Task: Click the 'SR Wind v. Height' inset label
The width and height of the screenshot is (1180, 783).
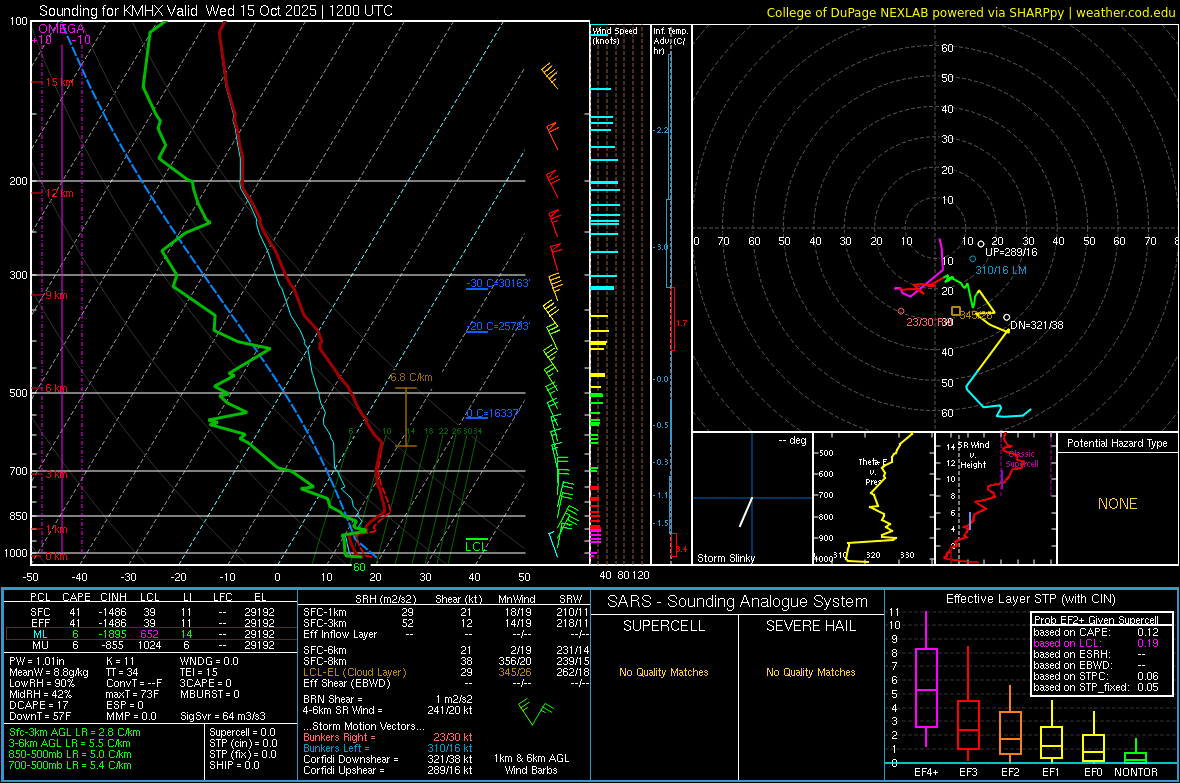Action: pos(974,455)
